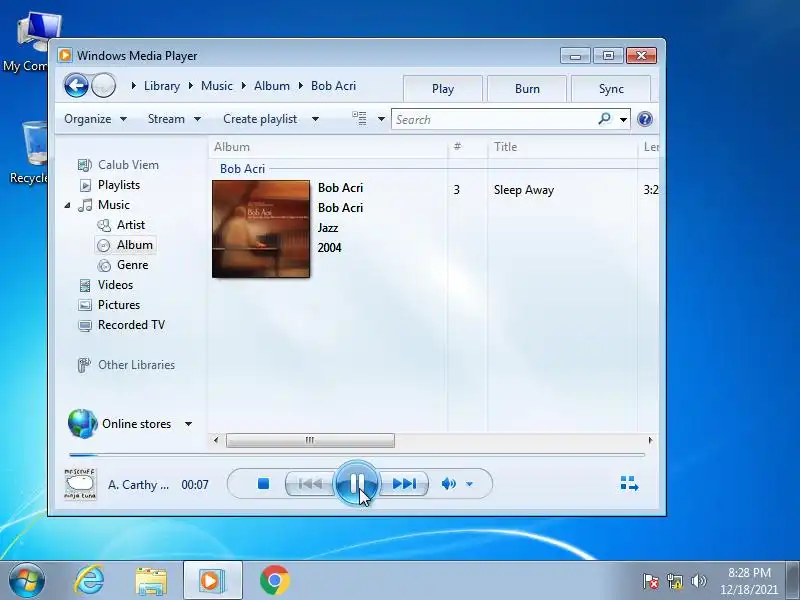Launch Internet Explorer from the taskbar
The image size is (800, 600).
pyautogui.click(x=89, y=580)
